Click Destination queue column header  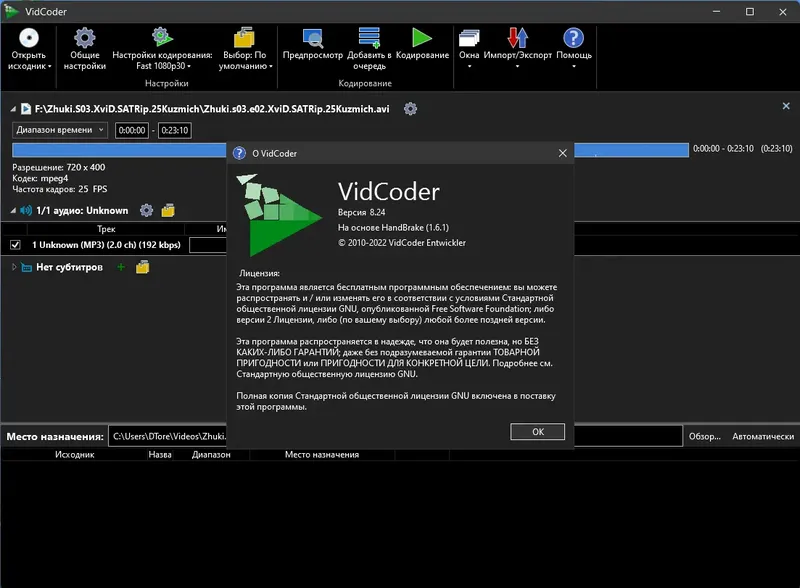322,455
